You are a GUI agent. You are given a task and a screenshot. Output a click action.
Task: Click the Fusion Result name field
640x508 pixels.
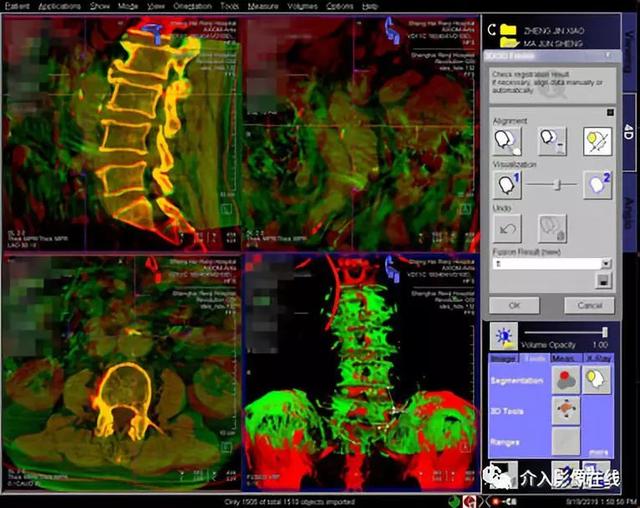tap(547, 264)
